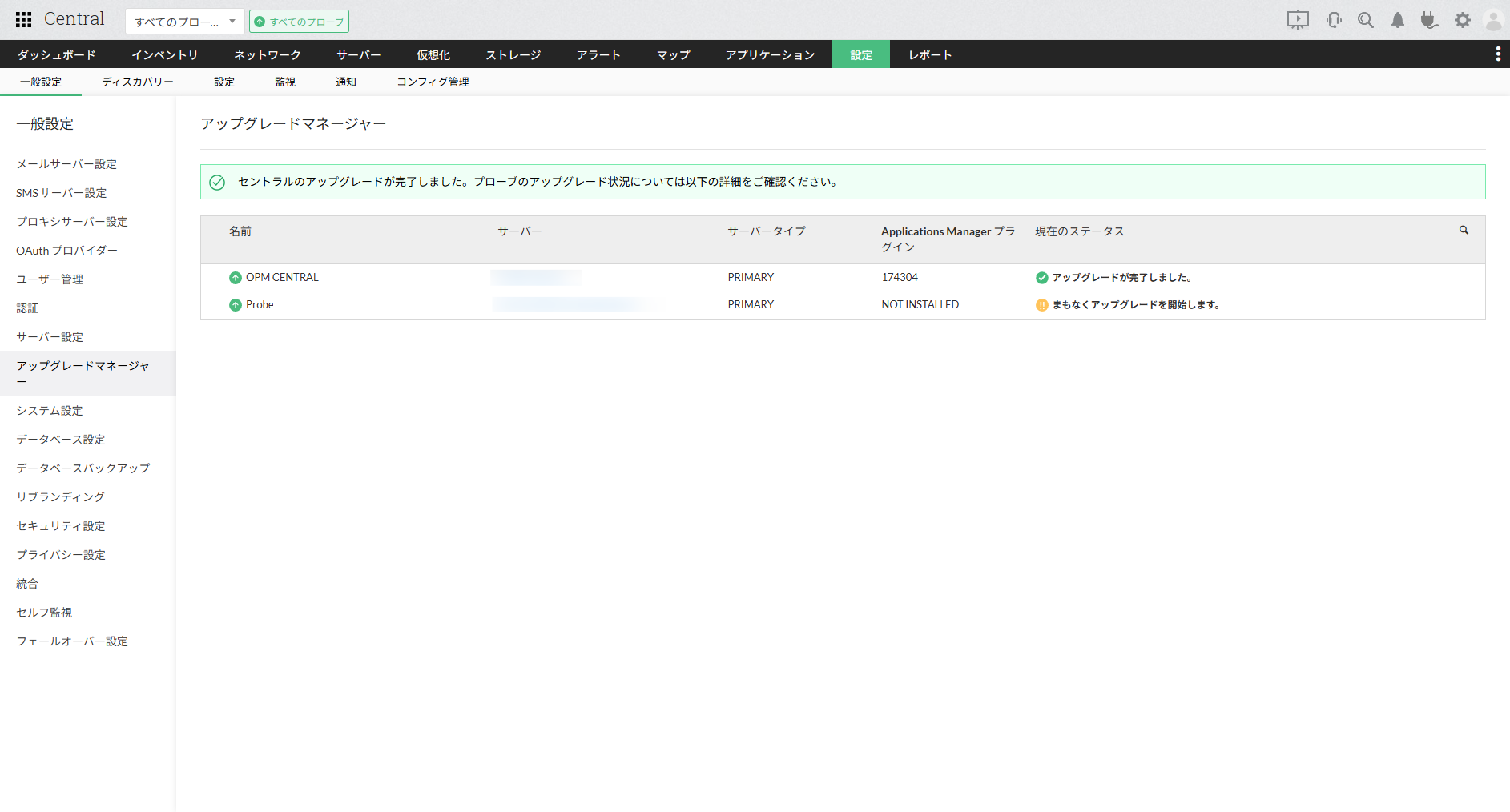Open the three-dot overflow menu
Screen dimensions: 1510x812
pos(1498,54)
